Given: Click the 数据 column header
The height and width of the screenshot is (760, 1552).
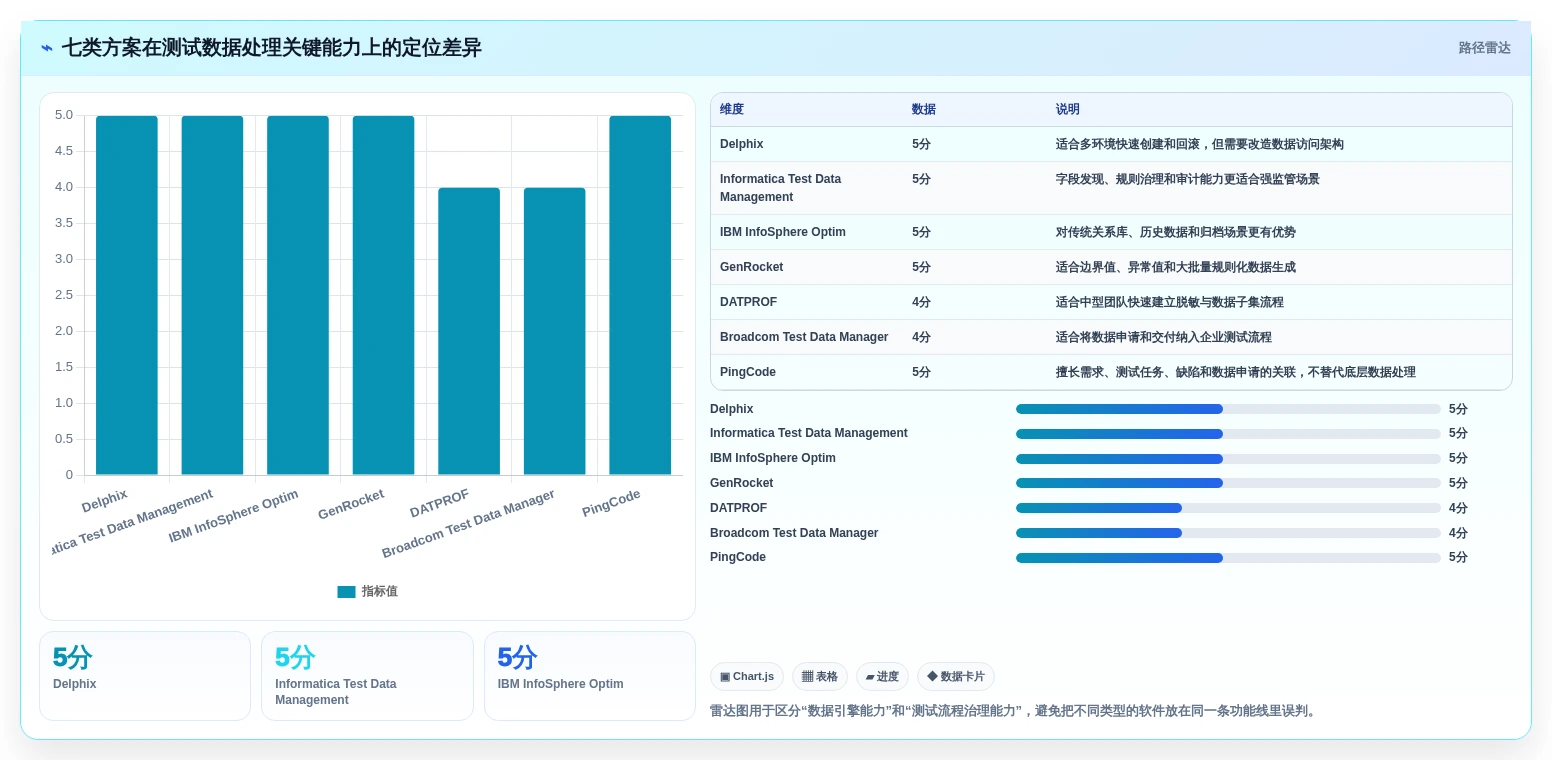Looking at the screenshot, I should [x=924, y=110].
